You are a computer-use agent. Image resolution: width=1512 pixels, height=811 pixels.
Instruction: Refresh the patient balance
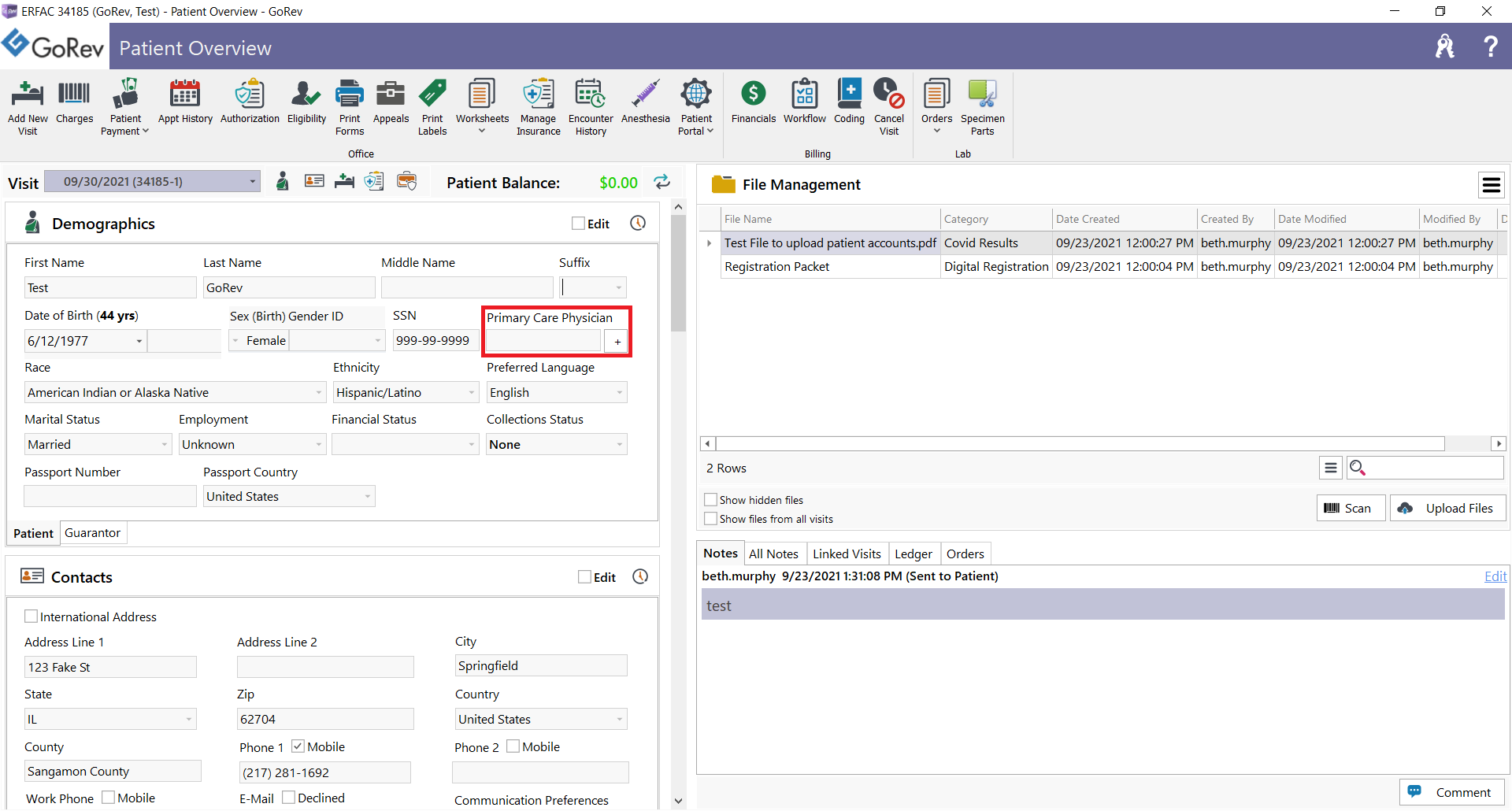coord(662,182)
